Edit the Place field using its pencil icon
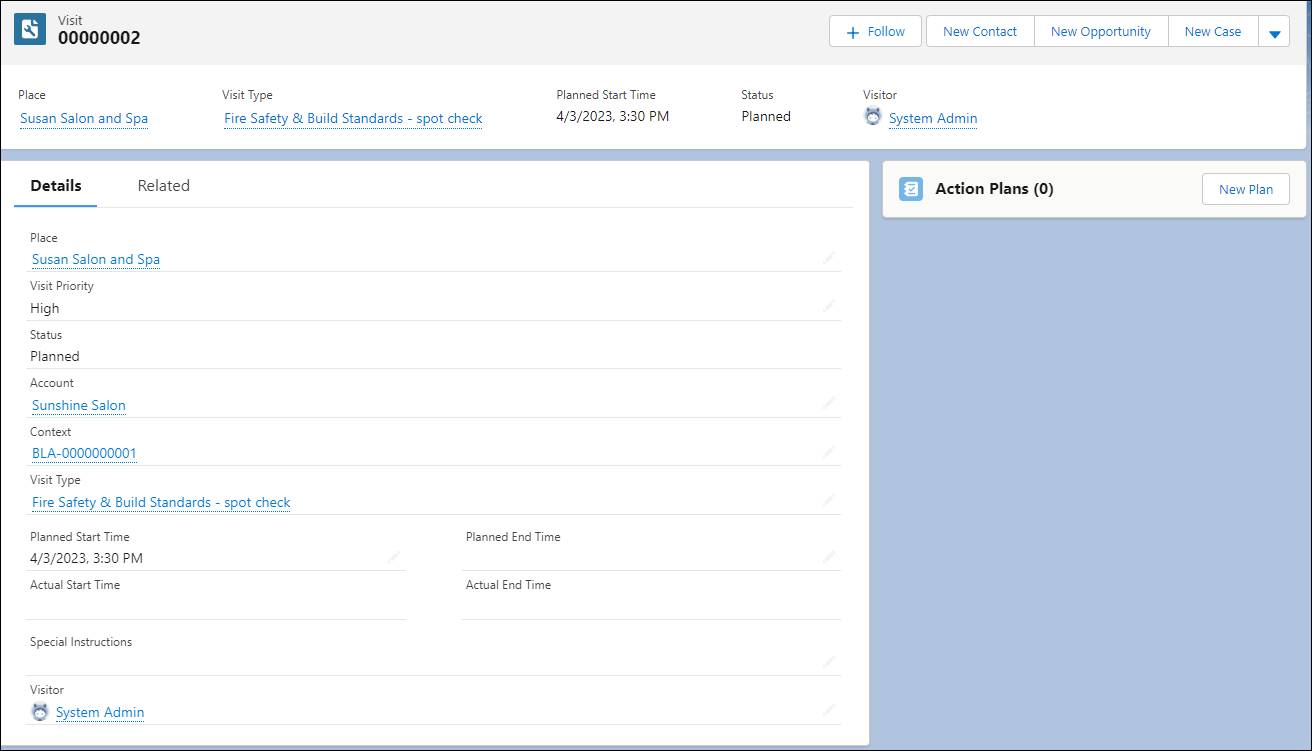Screen dimensions: 1312x751 click(828, 258)
